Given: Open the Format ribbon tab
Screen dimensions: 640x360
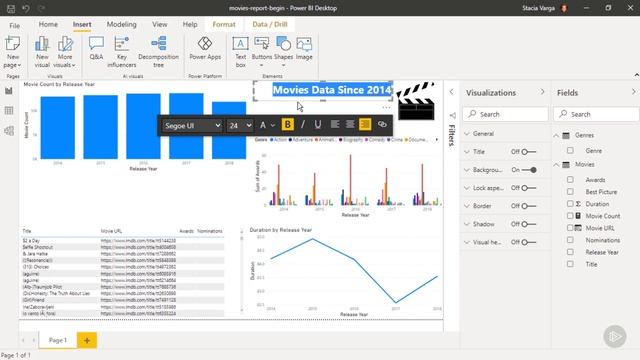Looking at the screenshot, I should (x=224, y=24).
